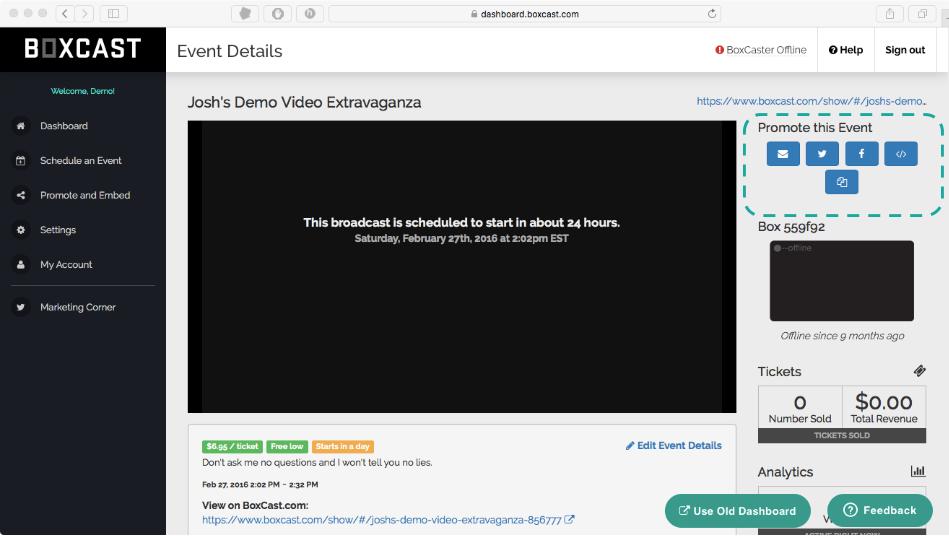Open Schedule an Event menu item
The height and width of the screenshot is (536, 949).
80,161
